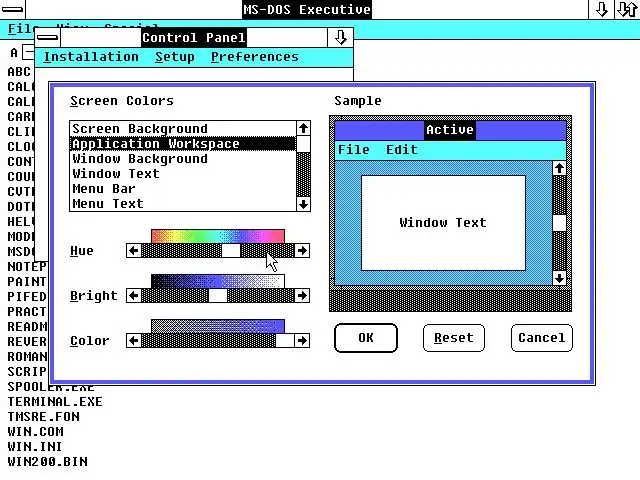
Task: Select Application Workspace in the list
Action: [183, 144]
